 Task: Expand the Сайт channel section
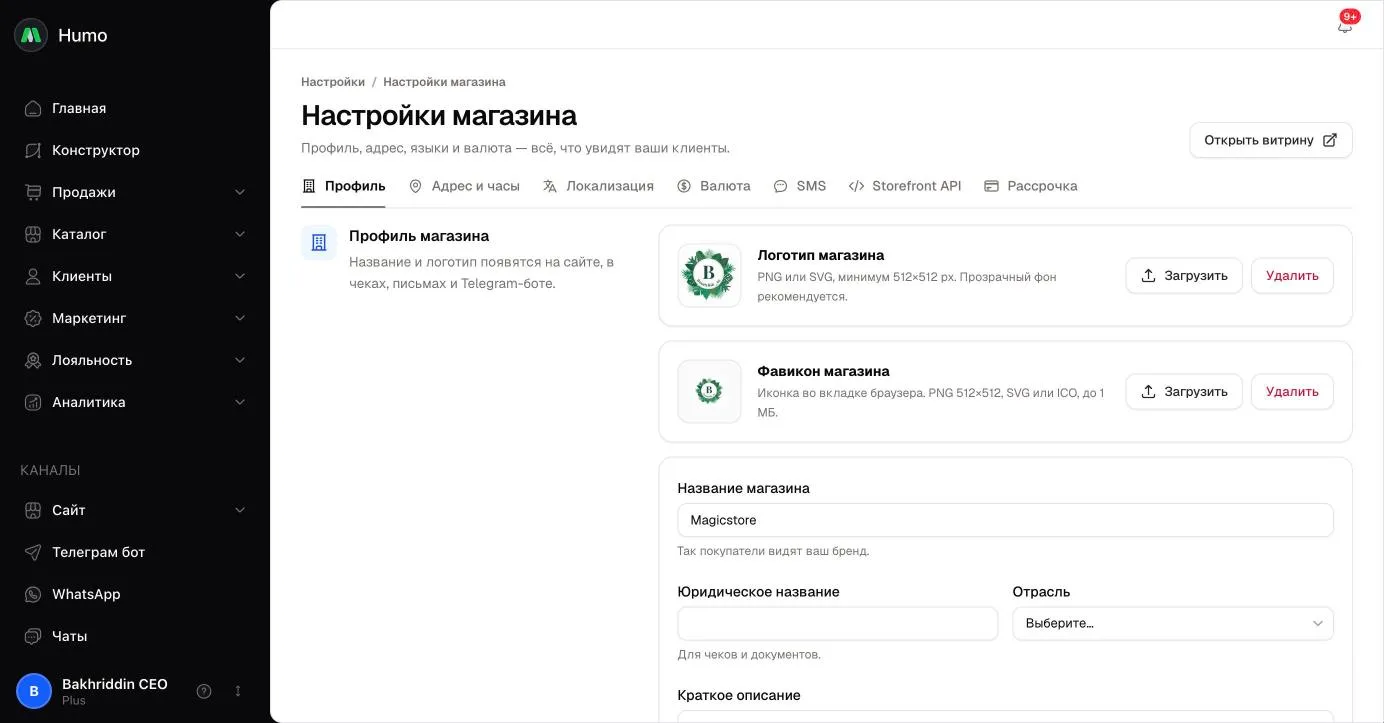point(135,510)
